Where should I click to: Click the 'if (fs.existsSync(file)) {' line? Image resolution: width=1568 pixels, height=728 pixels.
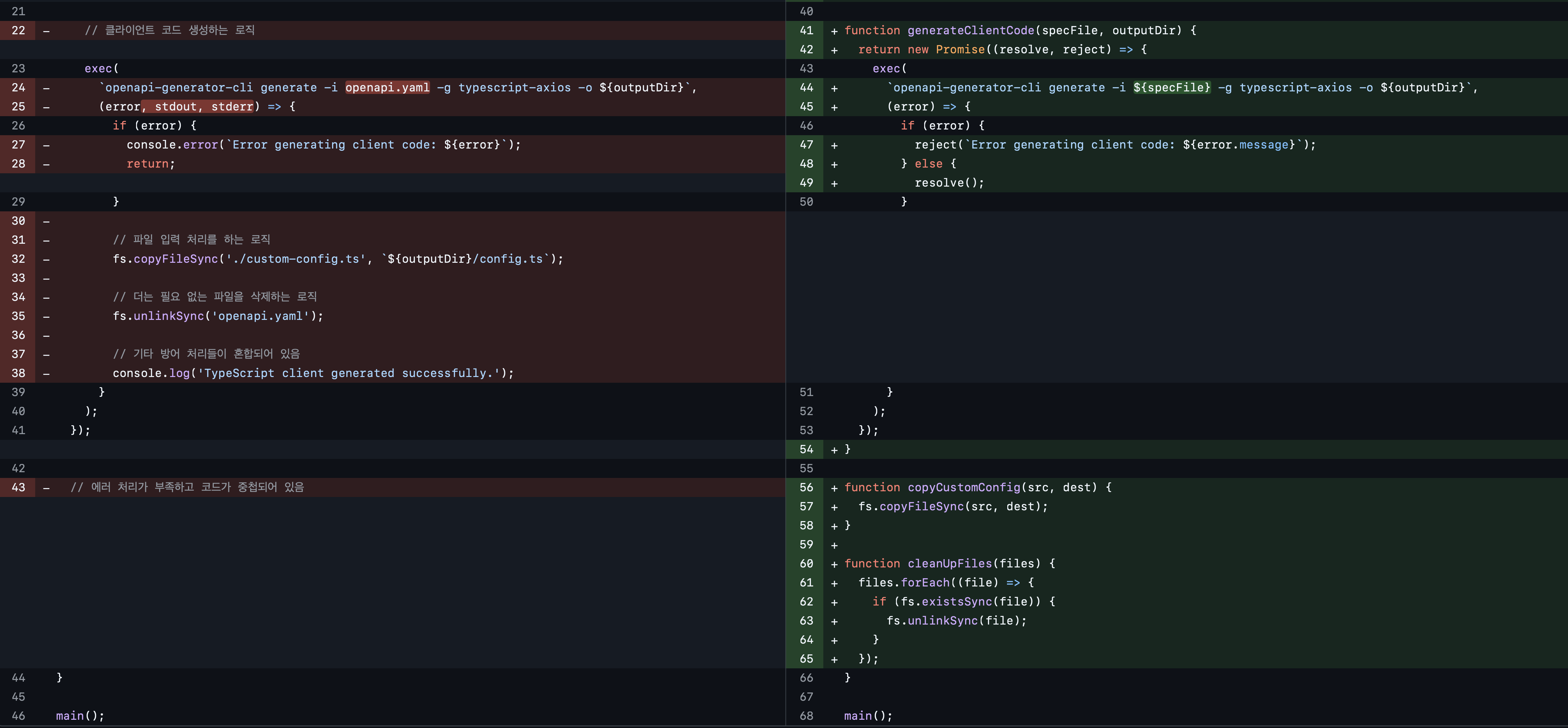(x=964, y=602)
